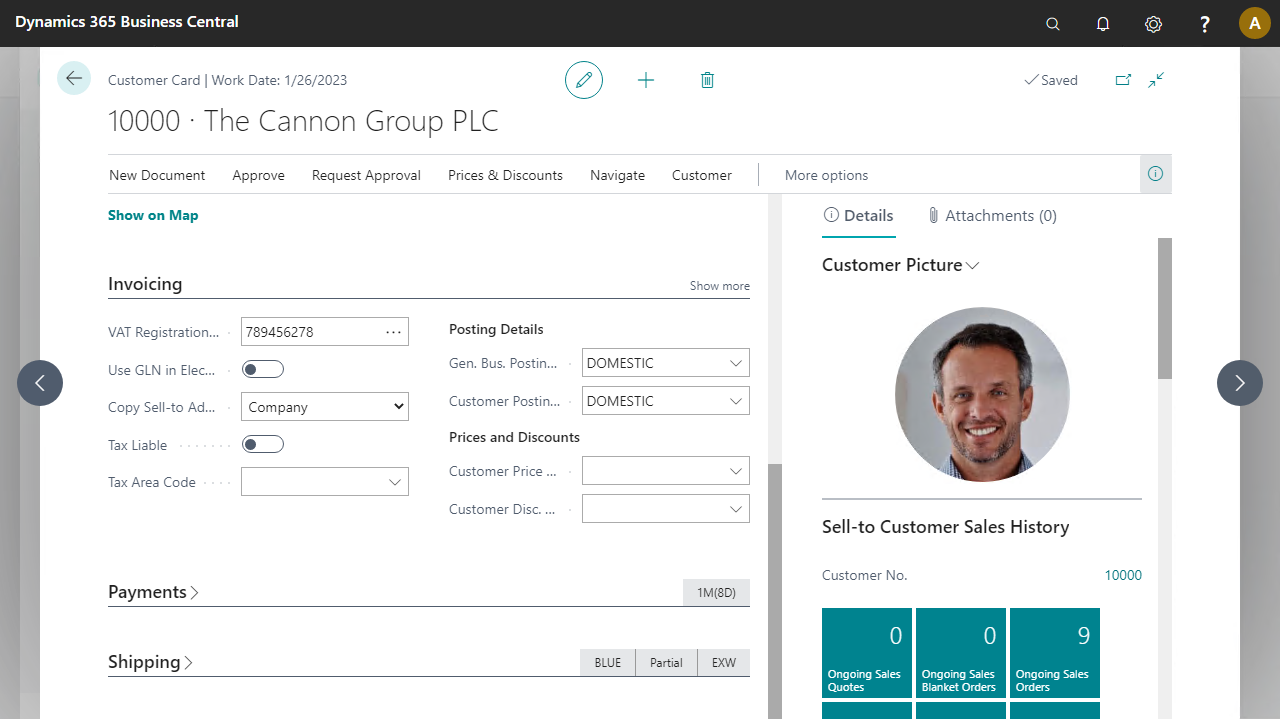This screenshot has height=720, width=1280.
Task: Expand the Shipping section
Action: point(151,662)
